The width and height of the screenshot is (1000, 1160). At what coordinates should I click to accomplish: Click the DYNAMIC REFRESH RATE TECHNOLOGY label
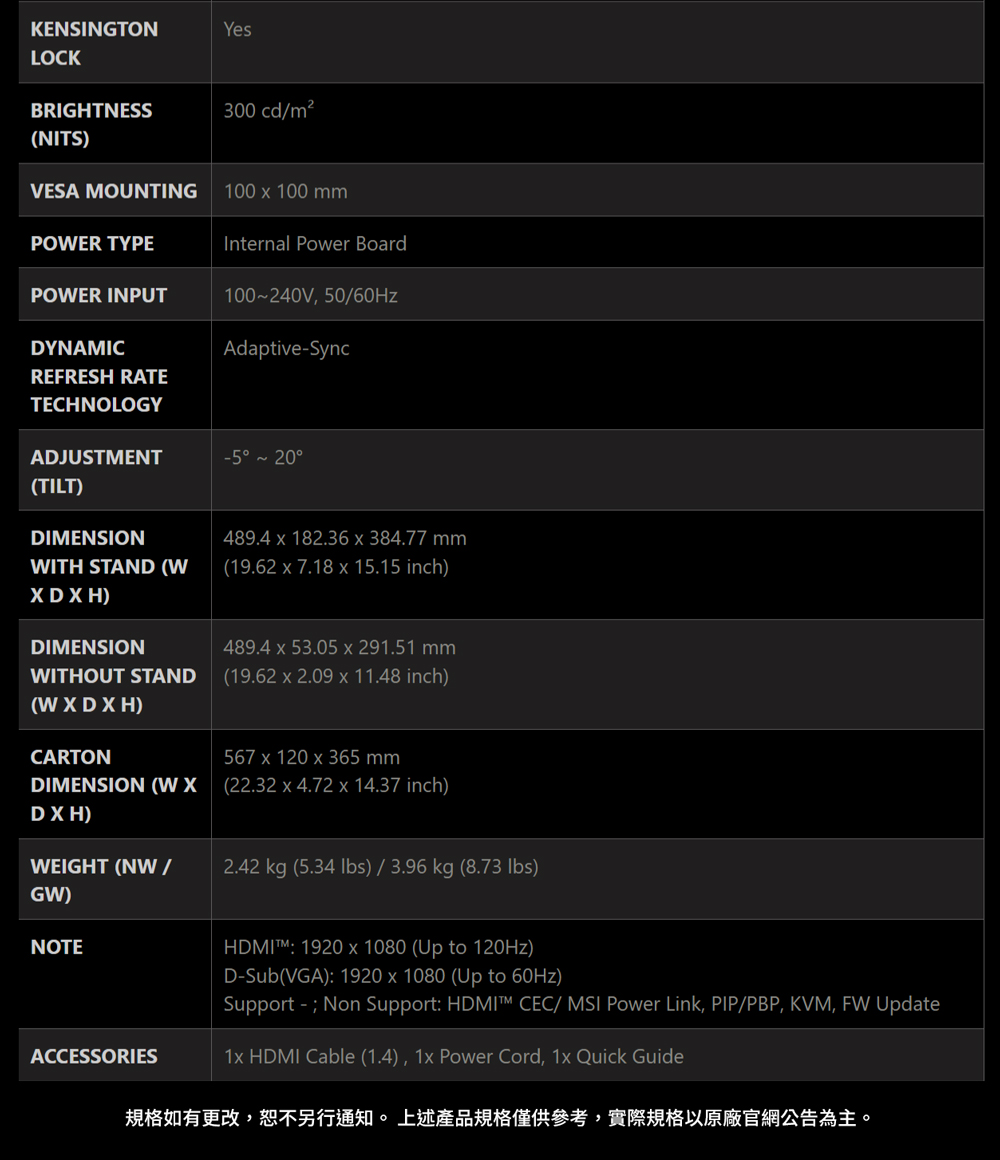click(99, 376)
